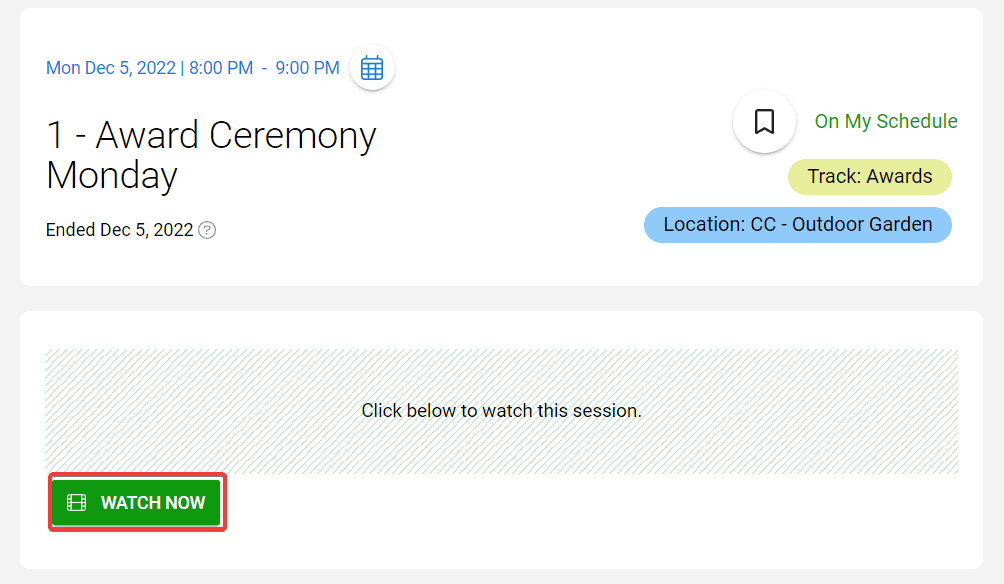Select the On My Schedule label
The width and height of the screenshot is (1004, 584).
pos(886,121)
